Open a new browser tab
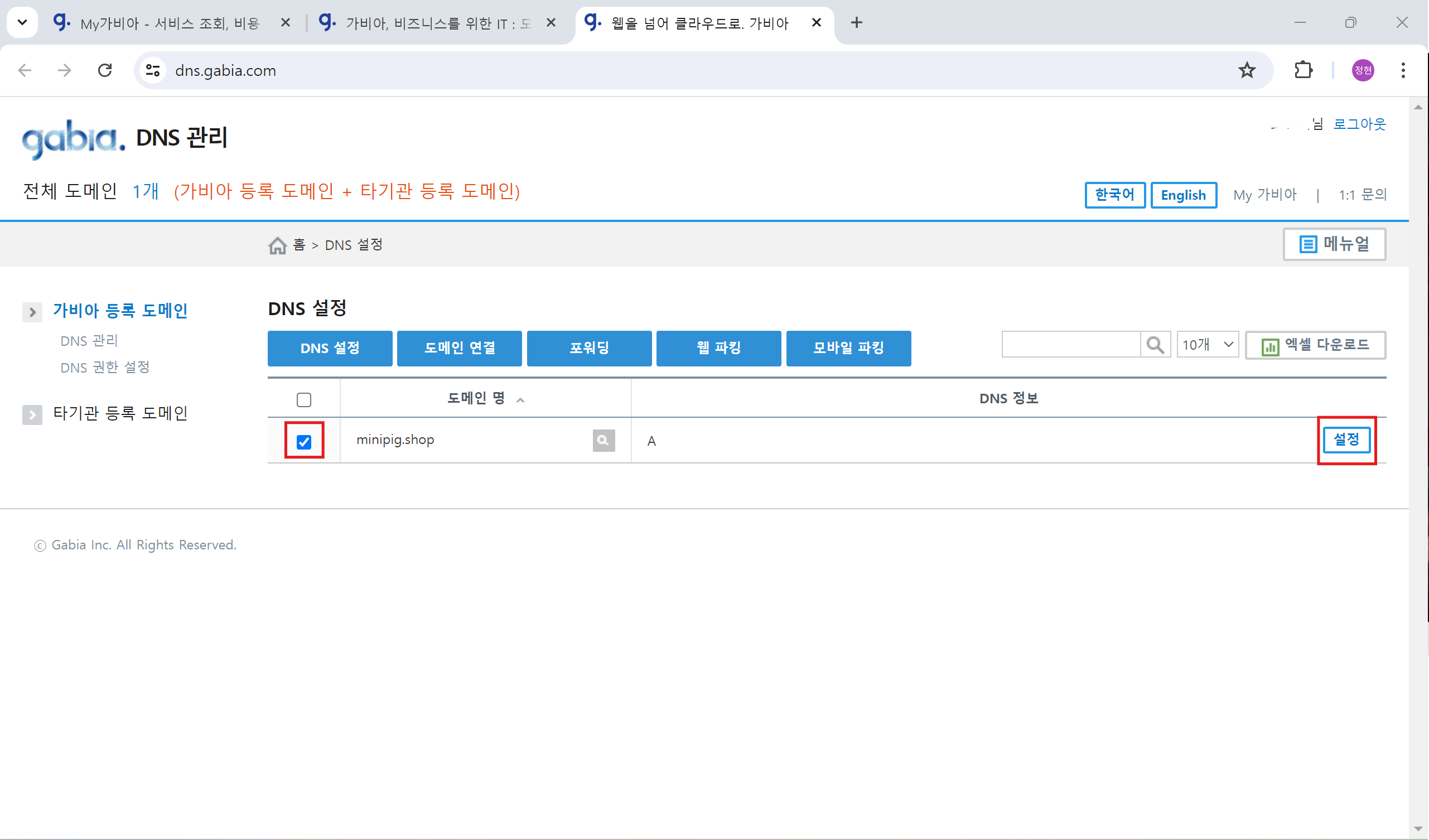The width and height of the screenshot is (1429, 840). pos(856,23)
